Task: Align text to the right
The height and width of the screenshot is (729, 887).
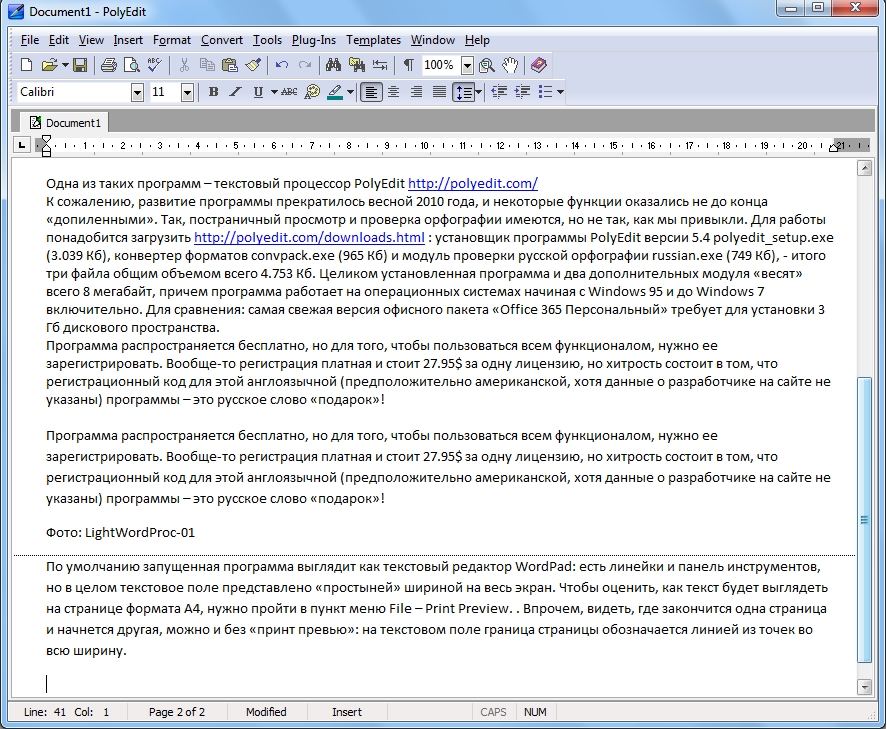Action: coord(416,92)
